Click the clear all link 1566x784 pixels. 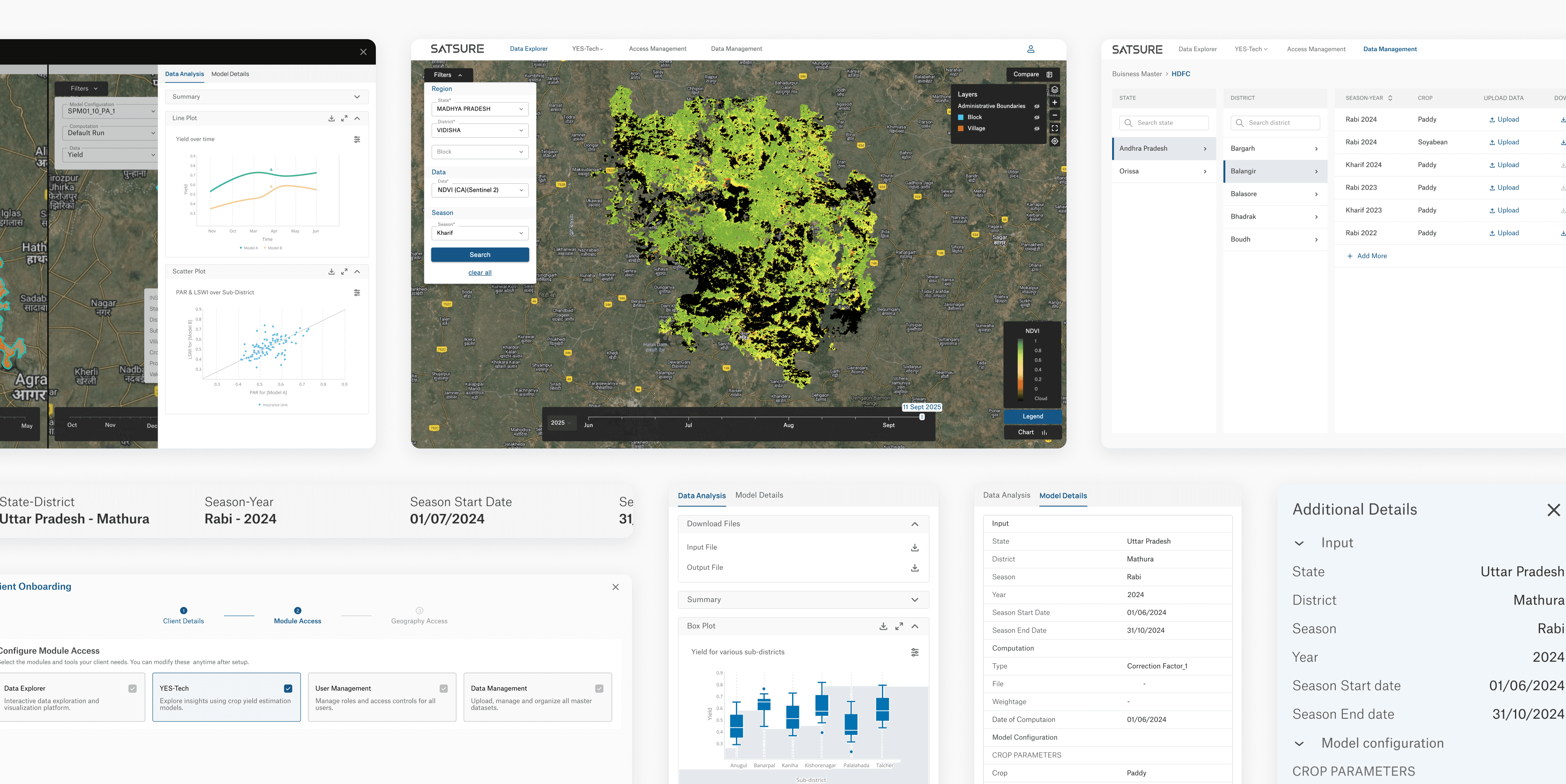[x=480, y=273]
